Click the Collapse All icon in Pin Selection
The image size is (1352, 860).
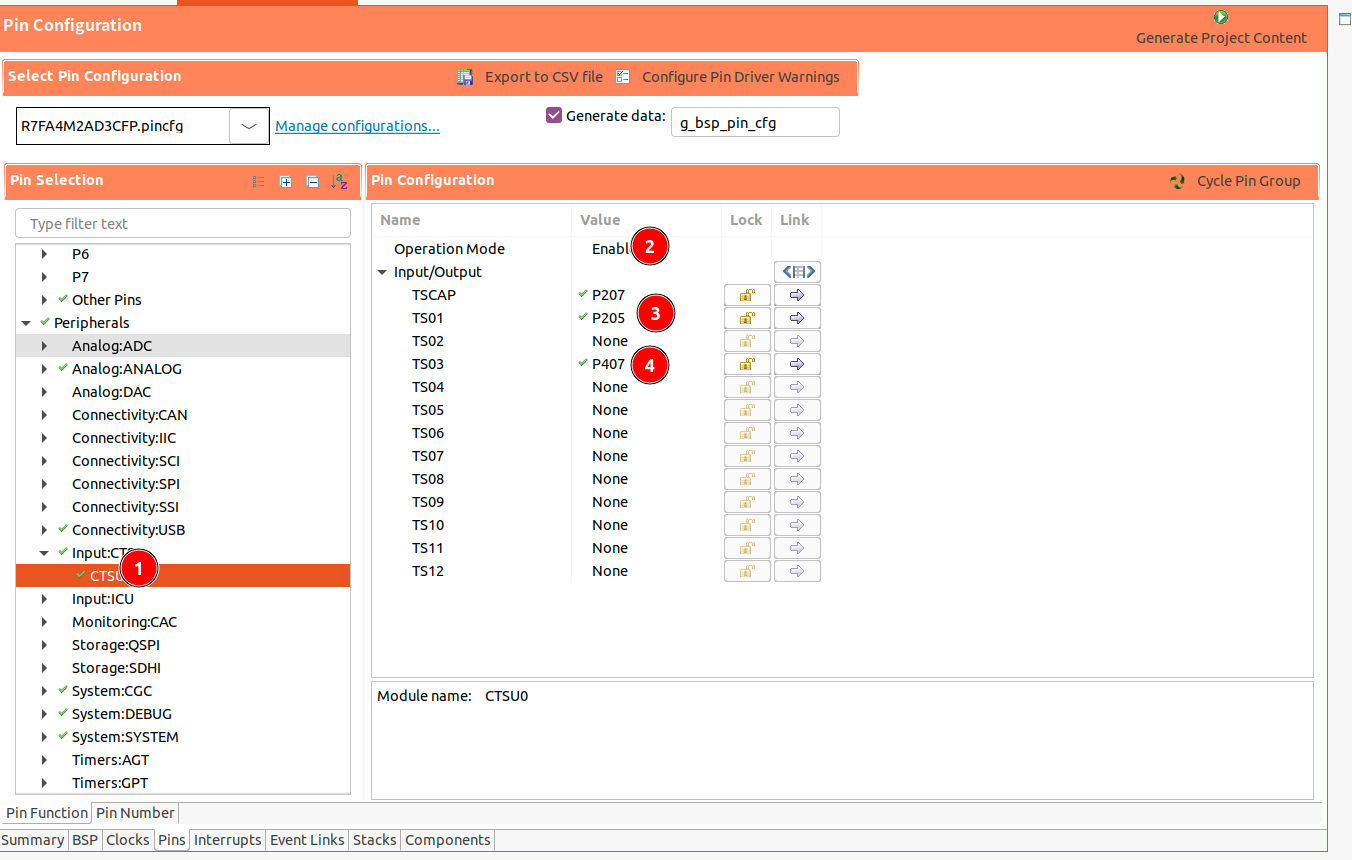click(x=312, y=182)
